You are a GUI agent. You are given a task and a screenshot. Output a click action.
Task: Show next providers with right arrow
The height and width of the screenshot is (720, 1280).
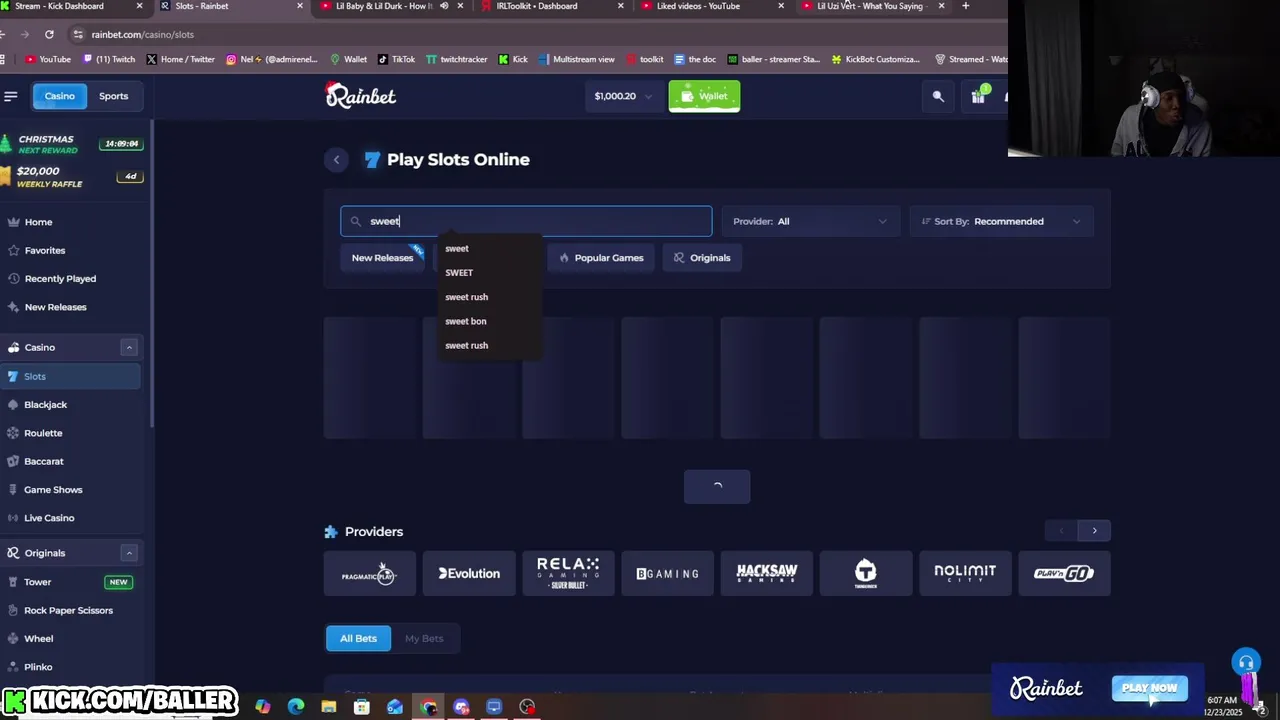click(1094, 531)
